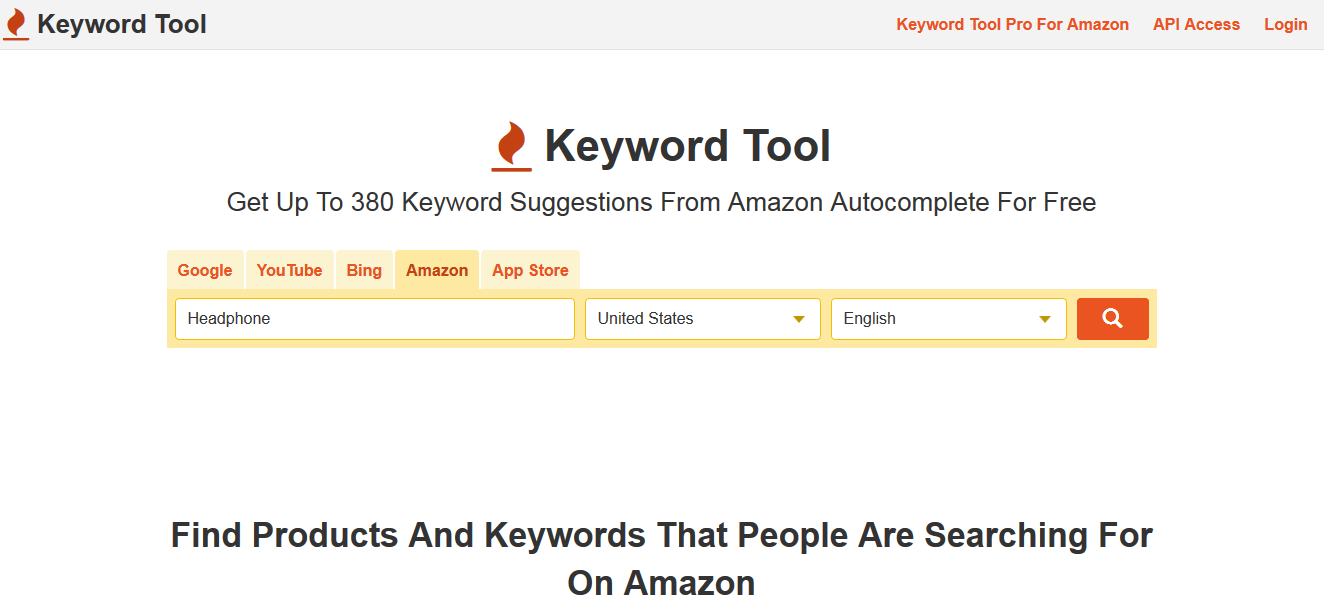Open the YouTube keyword tab
Viewport: 1324px width, 614px height.
pos(289,269)
